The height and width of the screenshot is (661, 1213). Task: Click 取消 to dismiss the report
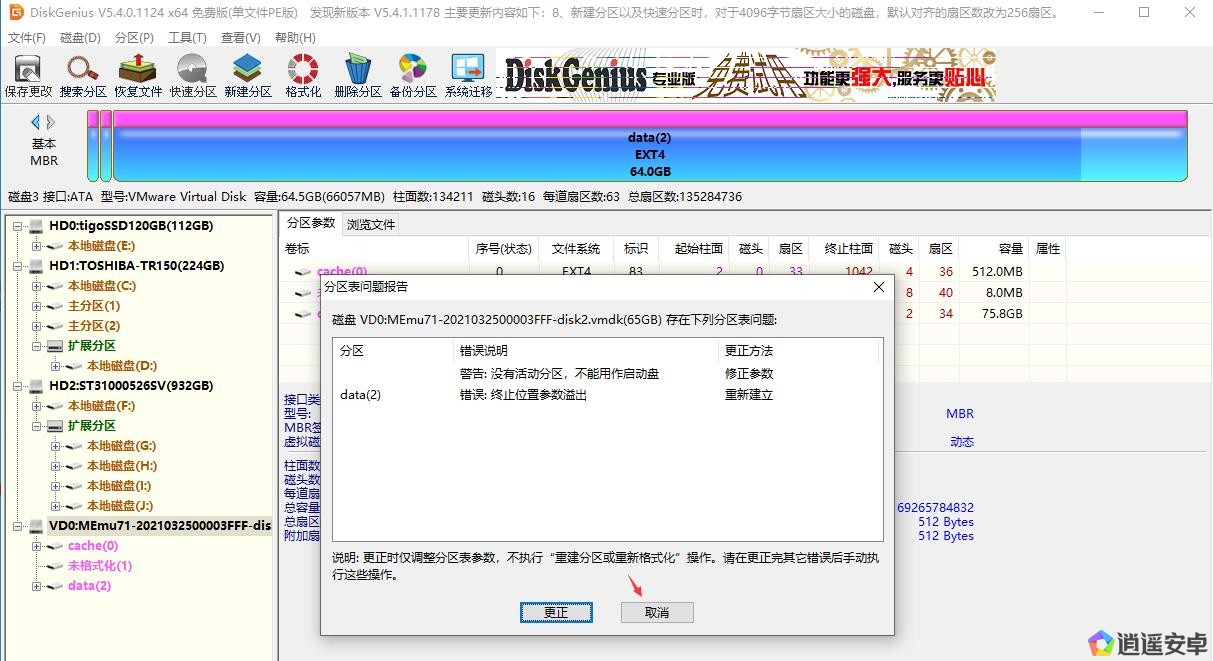(x=657, y=612)
